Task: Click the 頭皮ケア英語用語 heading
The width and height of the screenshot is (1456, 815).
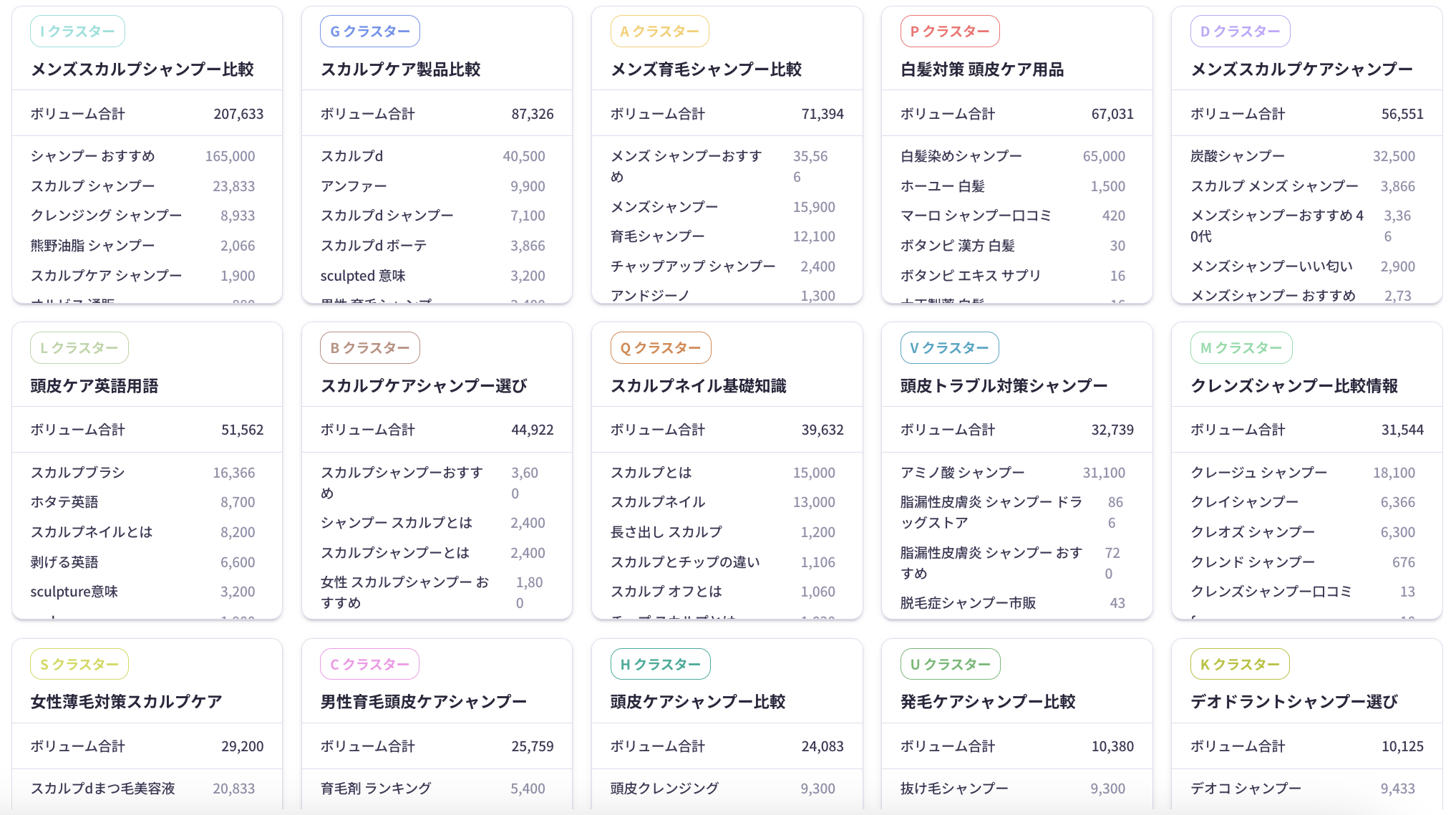Action: [x=94, y=386]
